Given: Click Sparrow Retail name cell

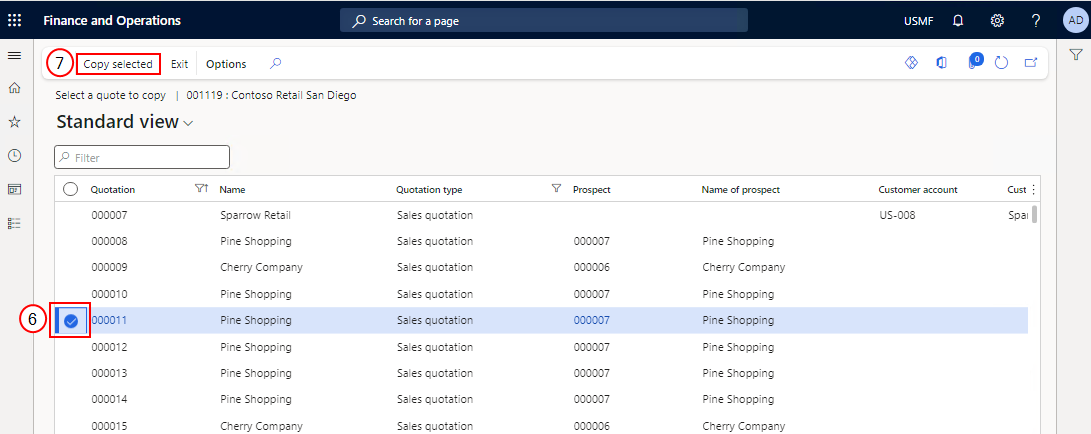Looking at the screenshot, I should 255,215.
